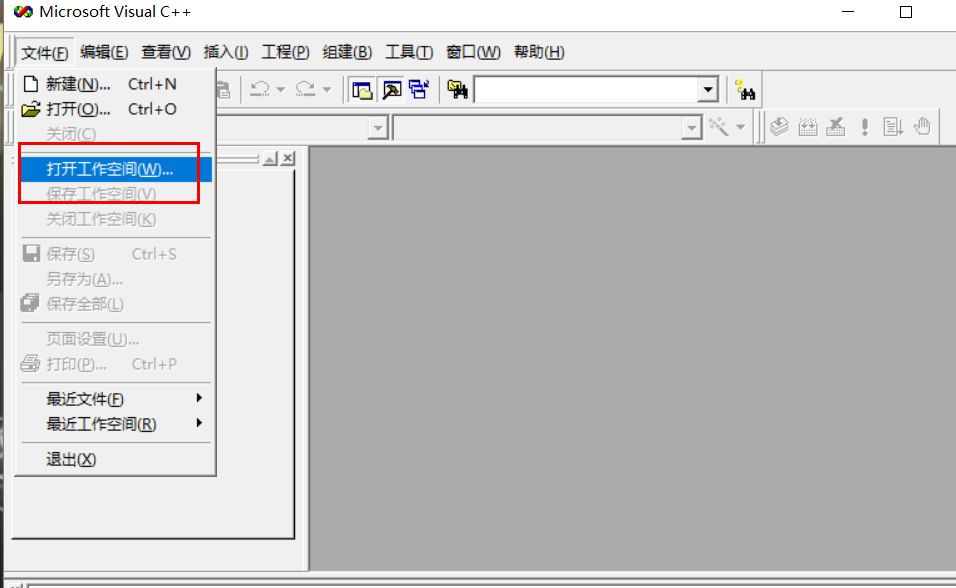Expand the second WizardBar members dropdown
The height and width of the screenshot is (588, 956).
coord(691,128)
